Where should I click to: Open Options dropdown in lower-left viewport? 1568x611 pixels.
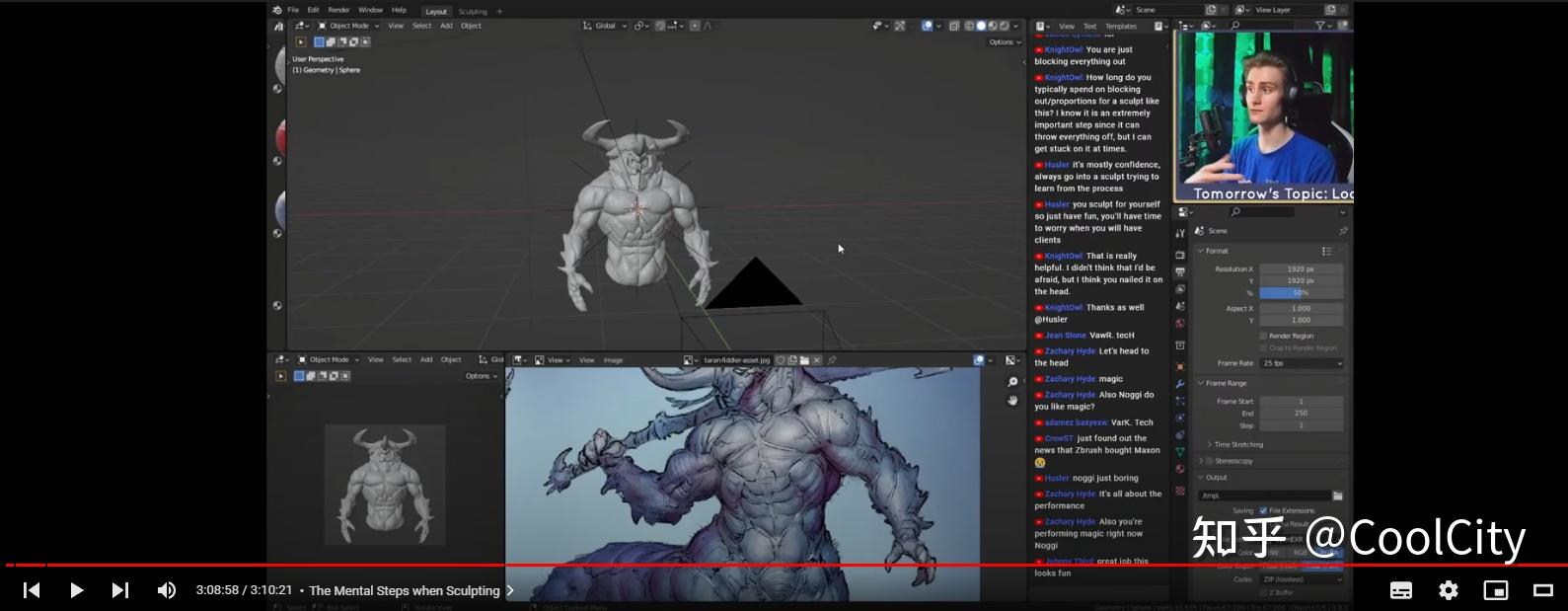tap(481, 376)
